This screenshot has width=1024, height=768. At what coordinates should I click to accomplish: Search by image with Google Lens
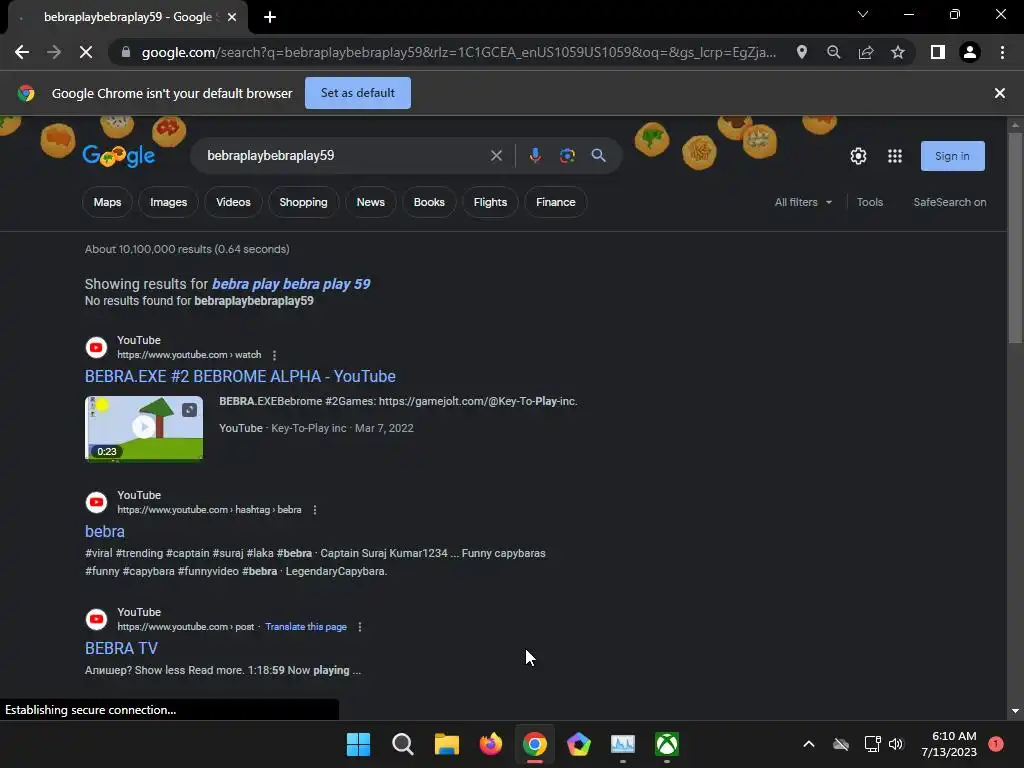click(567, 155)
